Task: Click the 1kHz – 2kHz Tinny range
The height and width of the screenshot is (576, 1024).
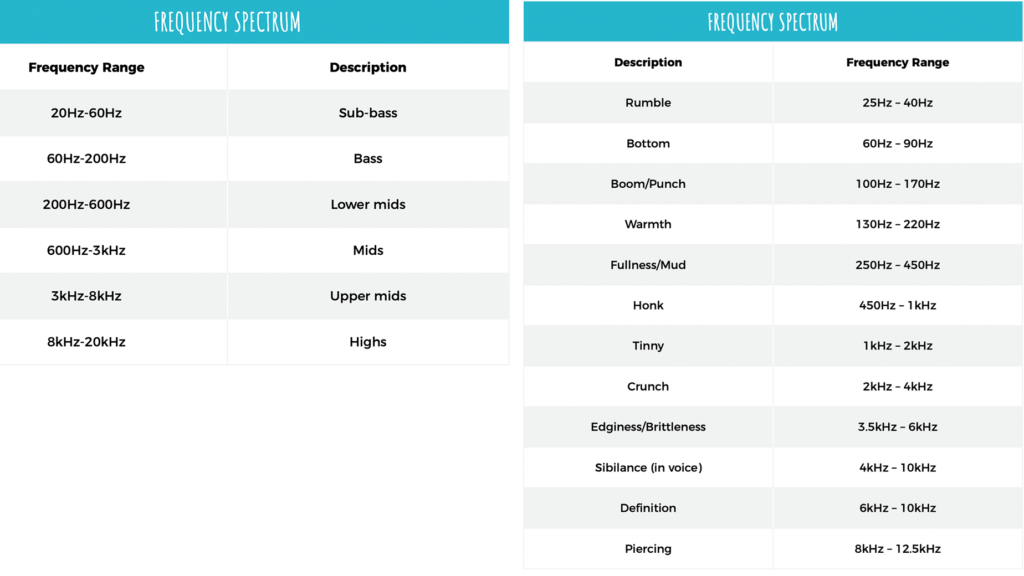Action: point(897,345)
